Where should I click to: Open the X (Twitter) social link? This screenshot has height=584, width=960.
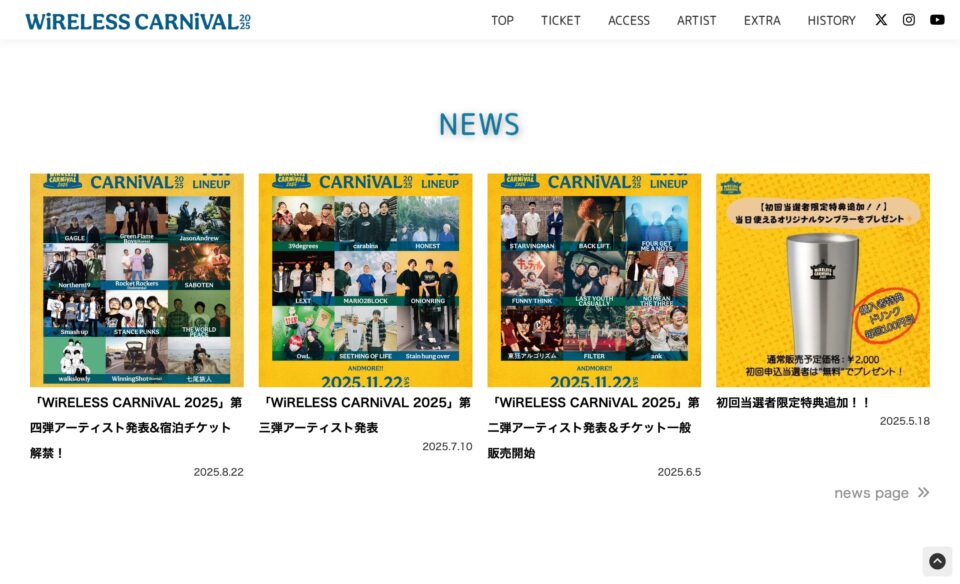pos(880,20)
